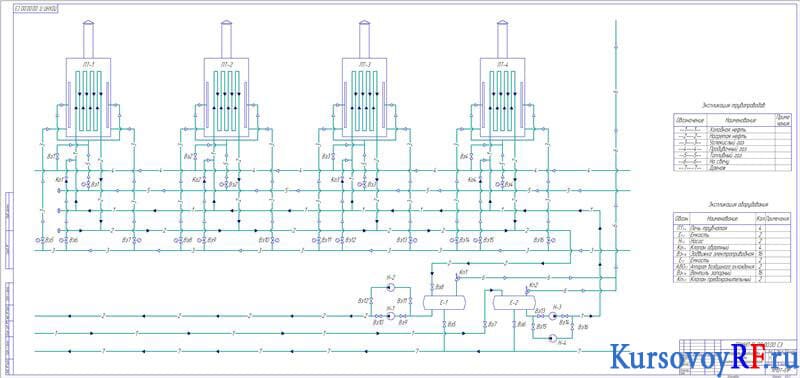This screenshot has width=800, height=378.
Task: Click pump Н-4 below tank Е-2
Action: coord(553,338)
